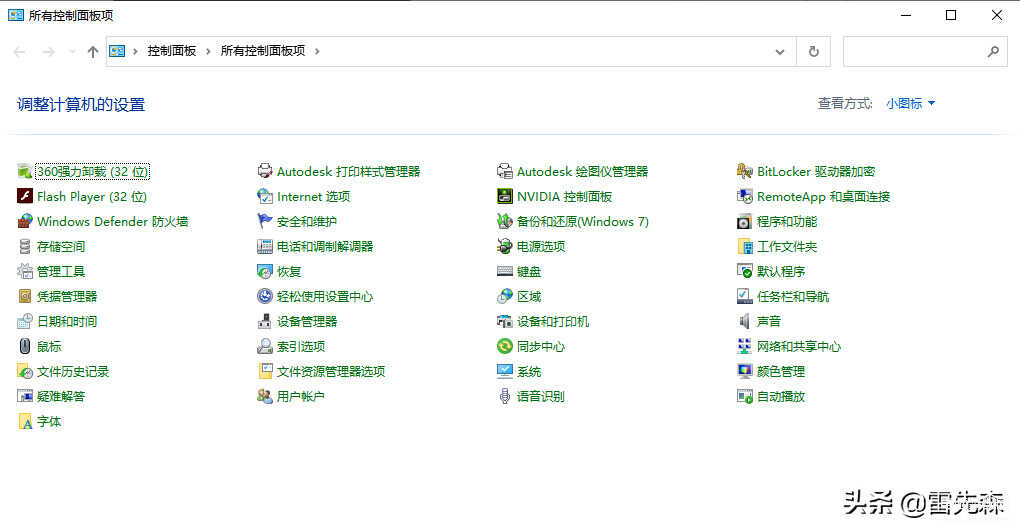Screen dimensions: 1020x532
Task: Click the BitLocker 驱动器加密 icon
Action: tap(745, 172)
